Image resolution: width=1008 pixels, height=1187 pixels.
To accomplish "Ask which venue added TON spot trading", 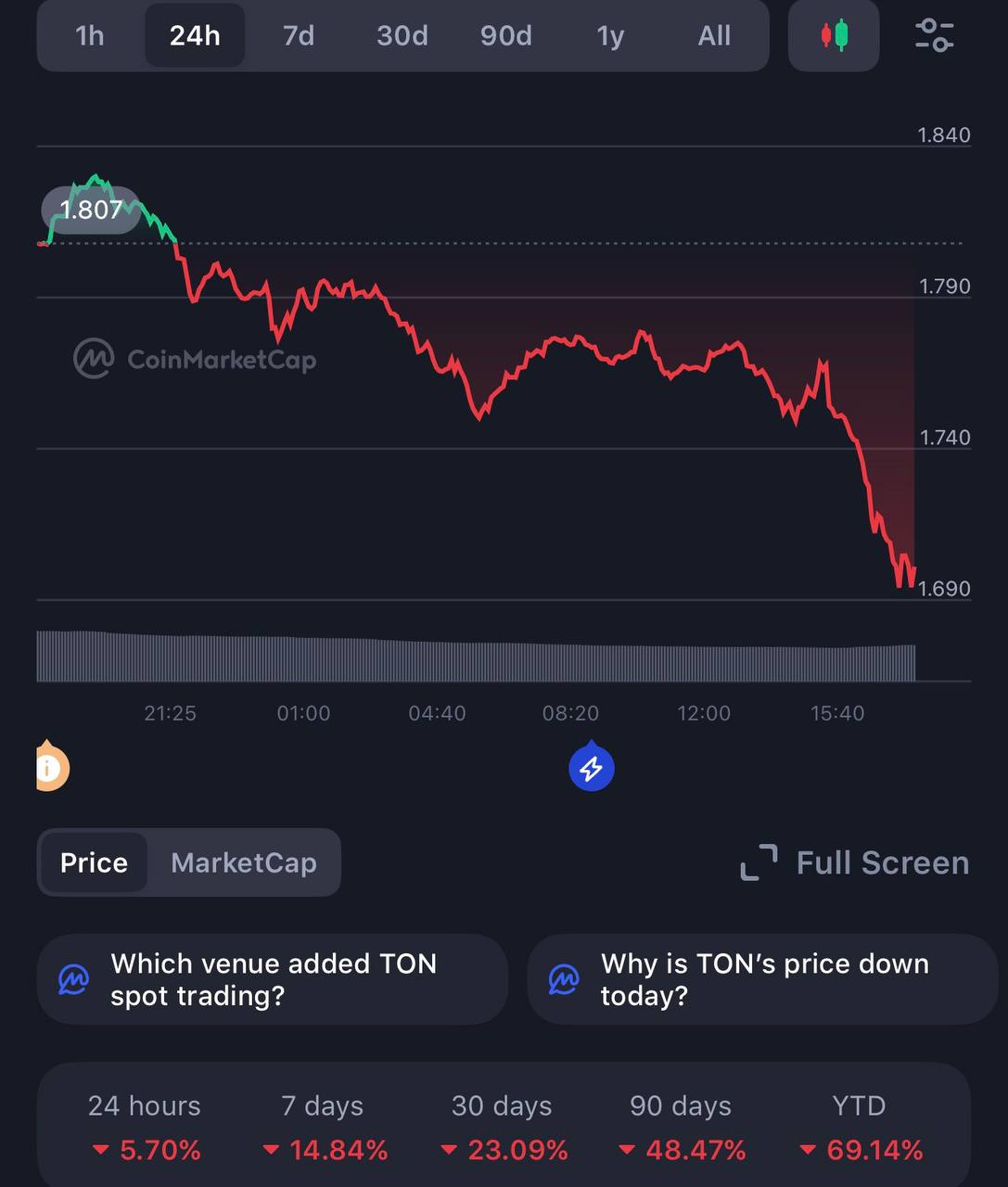I will (x=274, y=979).
